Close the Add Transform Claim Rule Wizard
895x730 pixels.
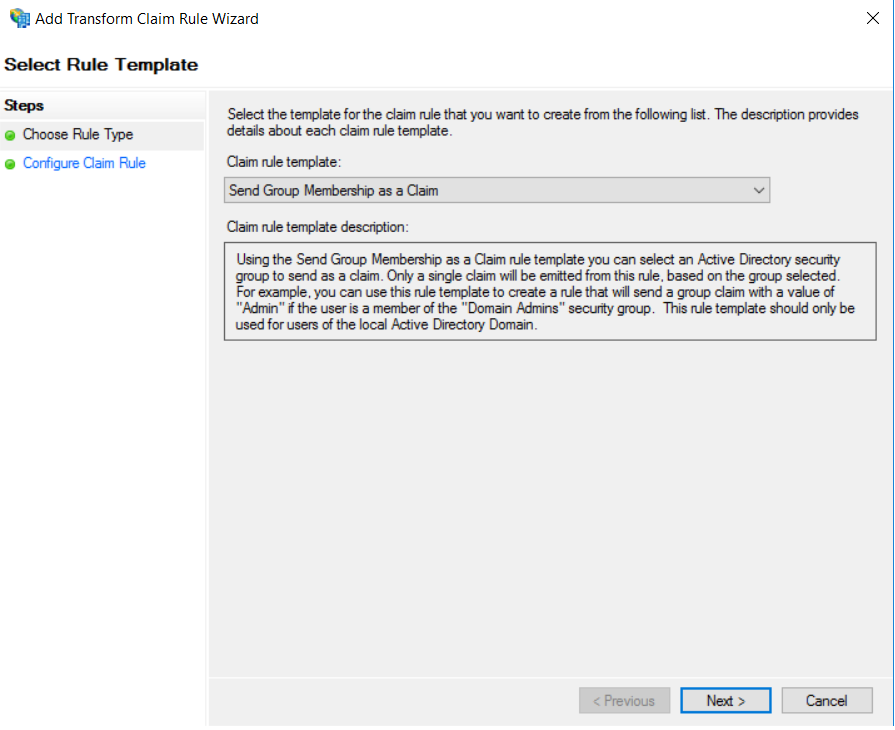tap(872, 18)
